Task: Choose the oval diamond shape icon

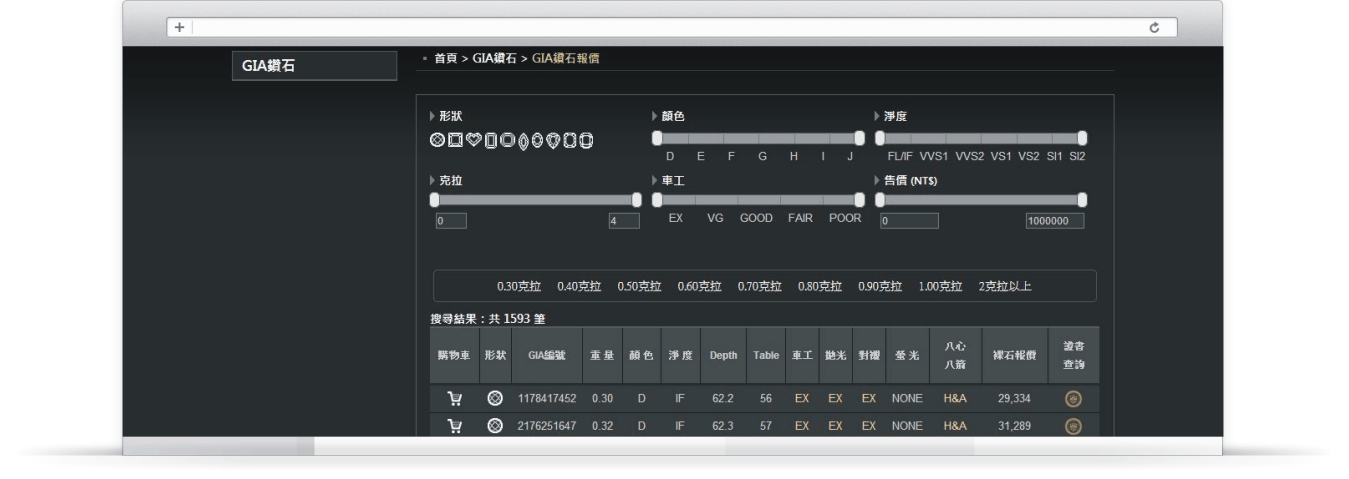Action: 536,138
